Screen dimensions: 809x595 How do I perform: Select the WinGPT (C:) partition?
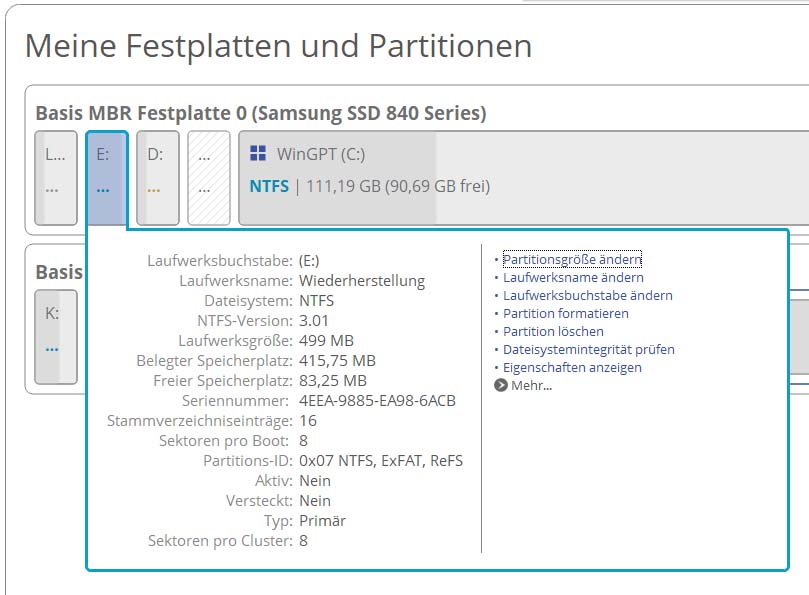pyautogui.click(x=520, y=178)
